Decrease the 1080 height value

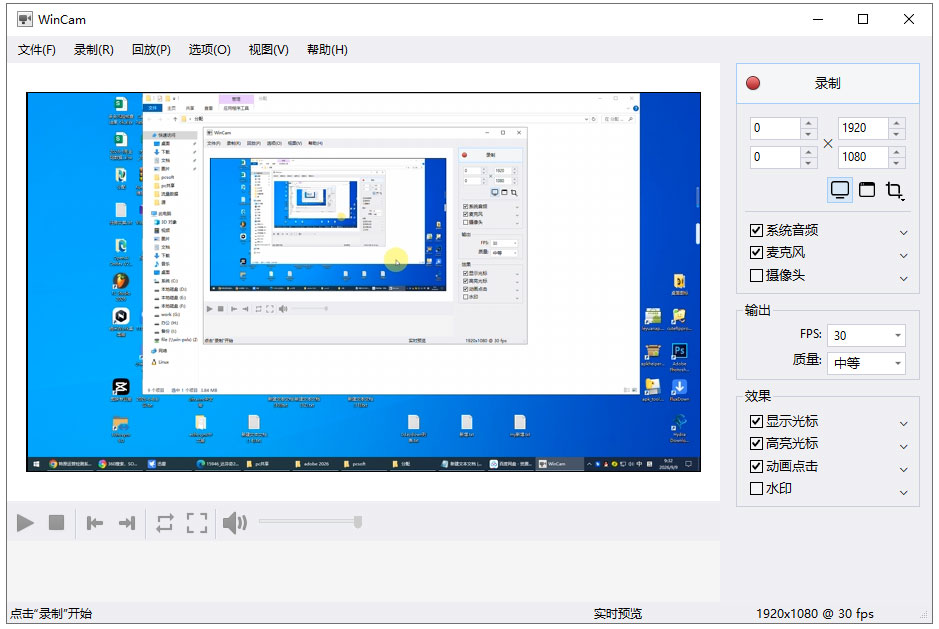point(896,163)
